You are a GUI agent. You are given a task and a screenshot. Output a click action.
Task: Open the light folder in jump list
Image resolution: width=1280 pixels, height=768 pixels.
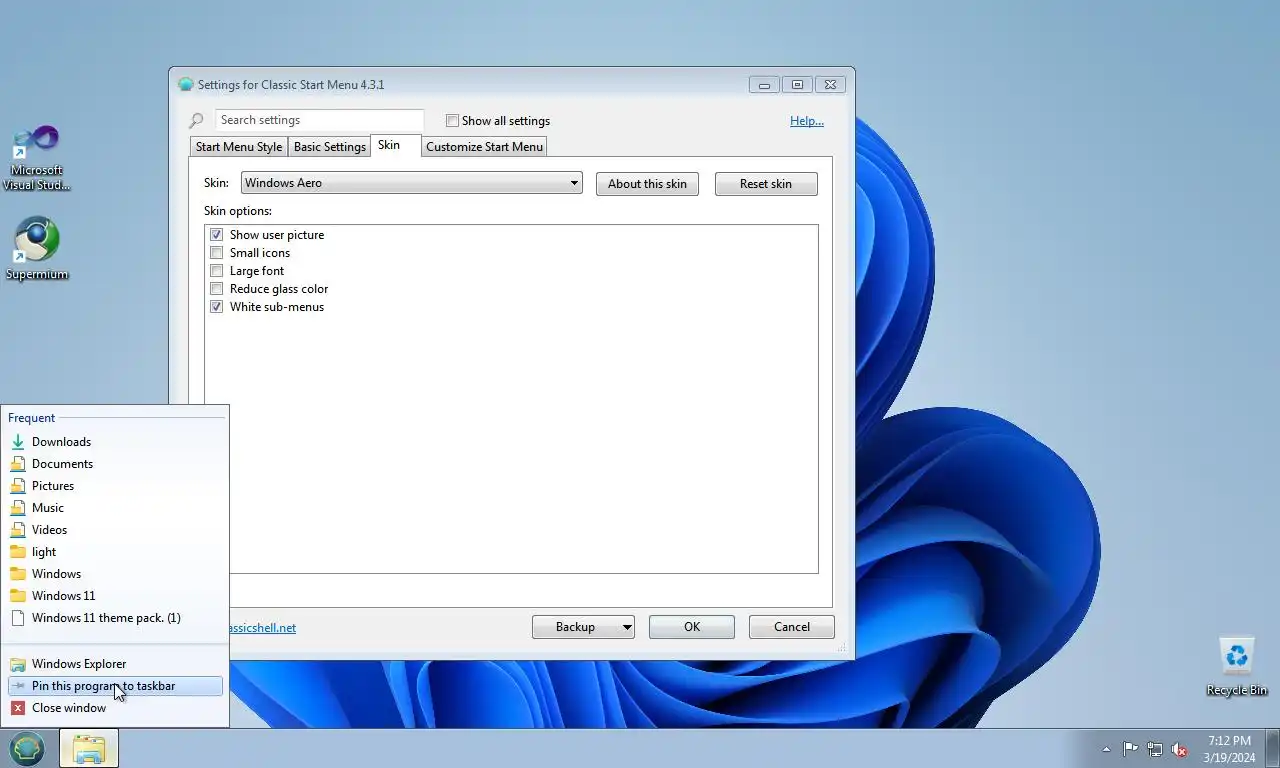115,552
